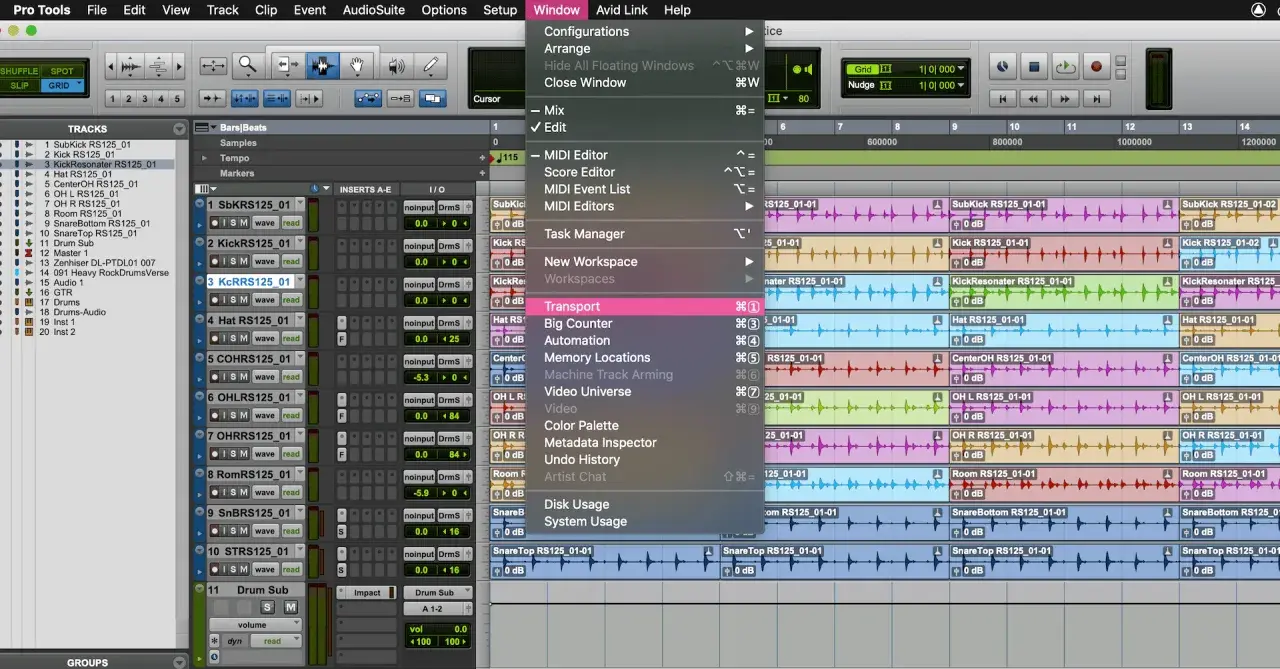The image size is (1280, 669).
Task: Click the horizontal zoom toggle button
Action: (213, 65)
